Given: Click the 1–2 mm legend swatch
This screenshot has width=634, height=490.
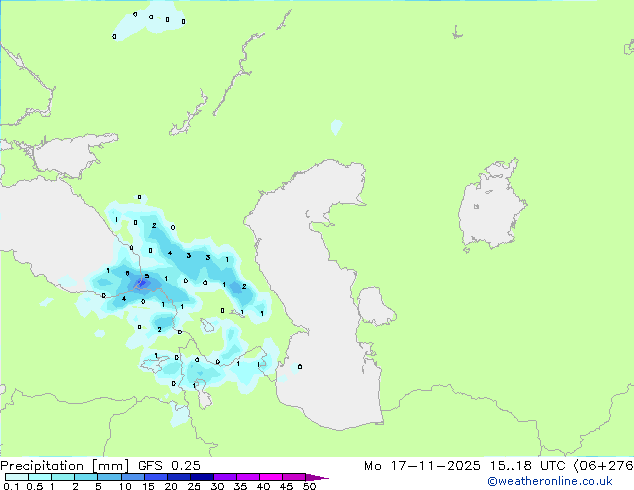Looking at the screenshot, I should point(63,477).
